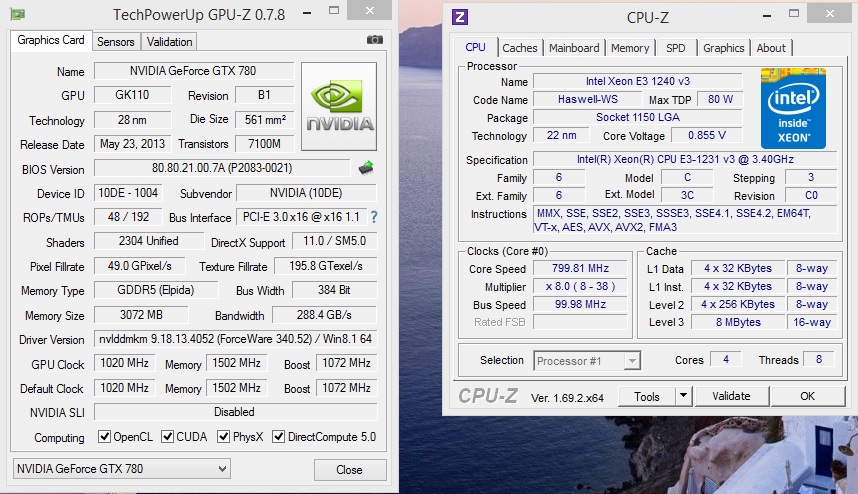858x494 pixels.
Task: Open the Processor #1 selection dropdown
Action: coord(587,361)
